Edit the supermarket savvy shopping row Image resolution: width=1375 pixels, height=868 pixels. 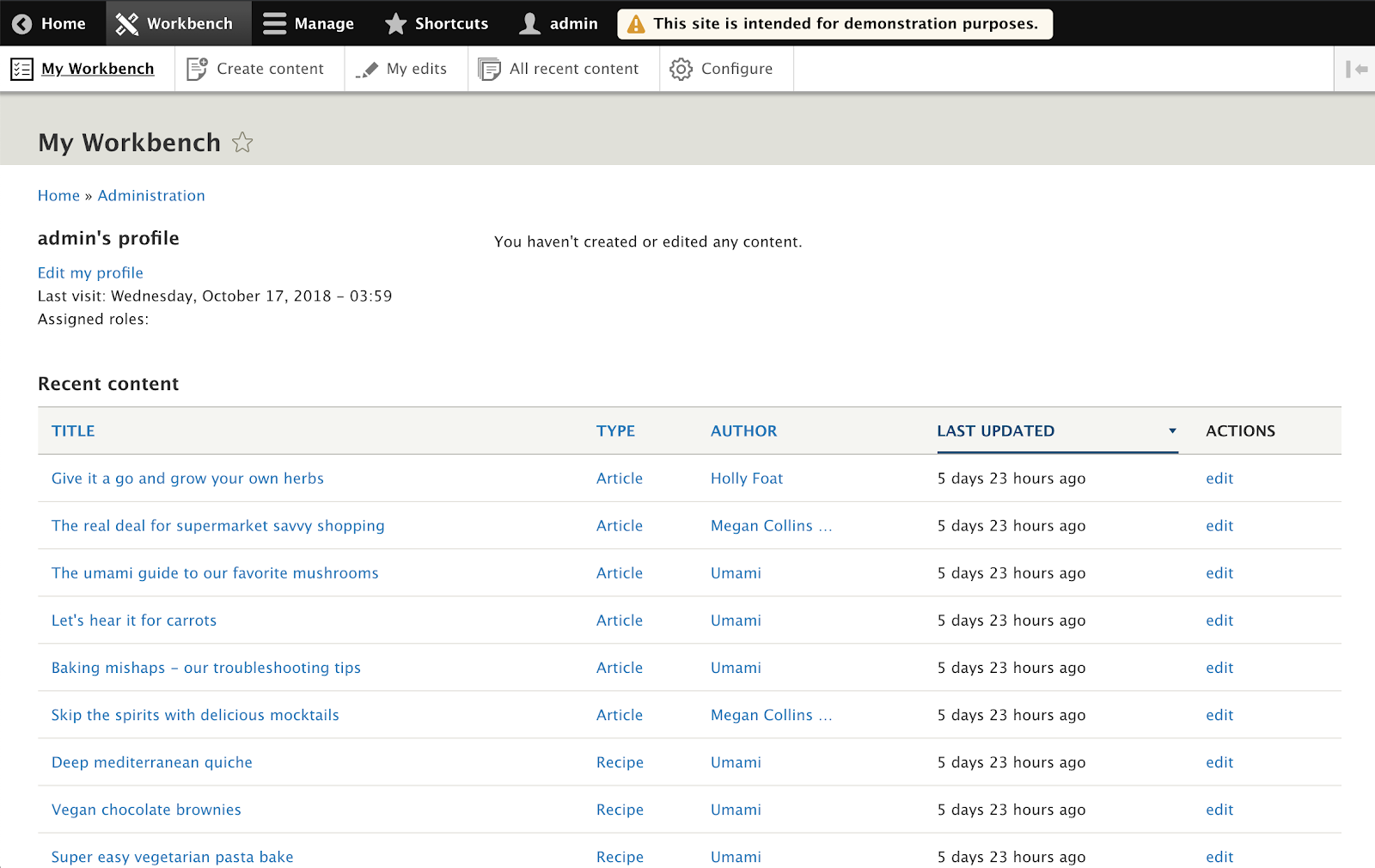point(1219,526)
